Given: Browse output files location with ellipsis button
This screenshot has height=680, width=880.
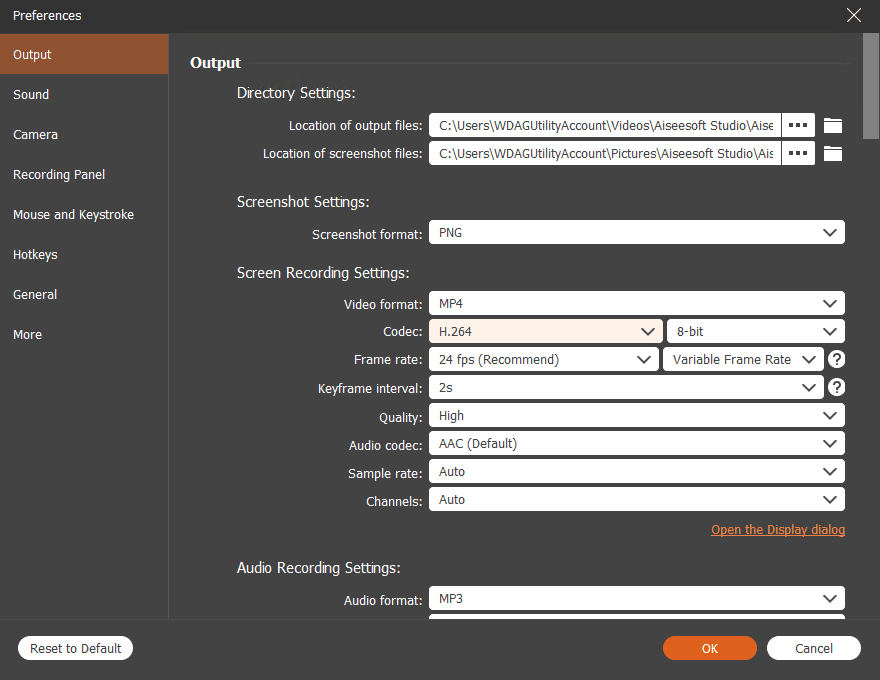Looking at the screenshot, I should tap(798, 125).
